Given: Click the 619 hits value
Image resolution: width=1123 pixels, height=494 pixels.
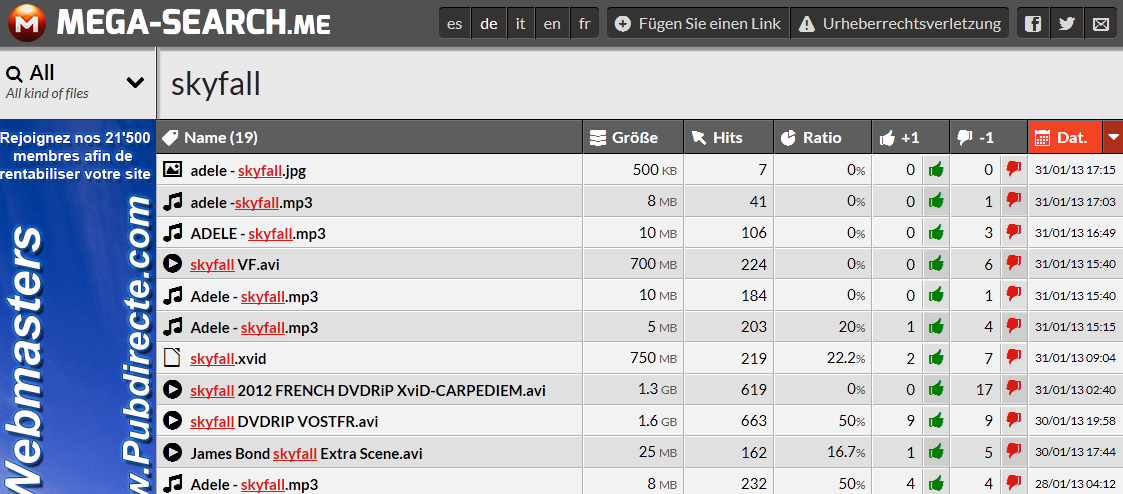Looking at the screenshot, I should click(754, 390).
